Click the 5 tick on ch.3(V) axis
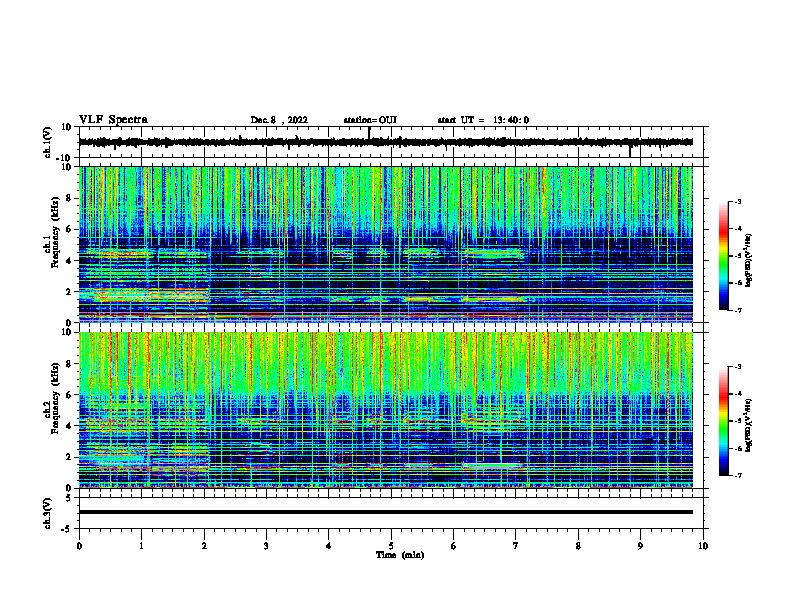The height and width of the screenshot is (612, 792). tap(69, 497)
